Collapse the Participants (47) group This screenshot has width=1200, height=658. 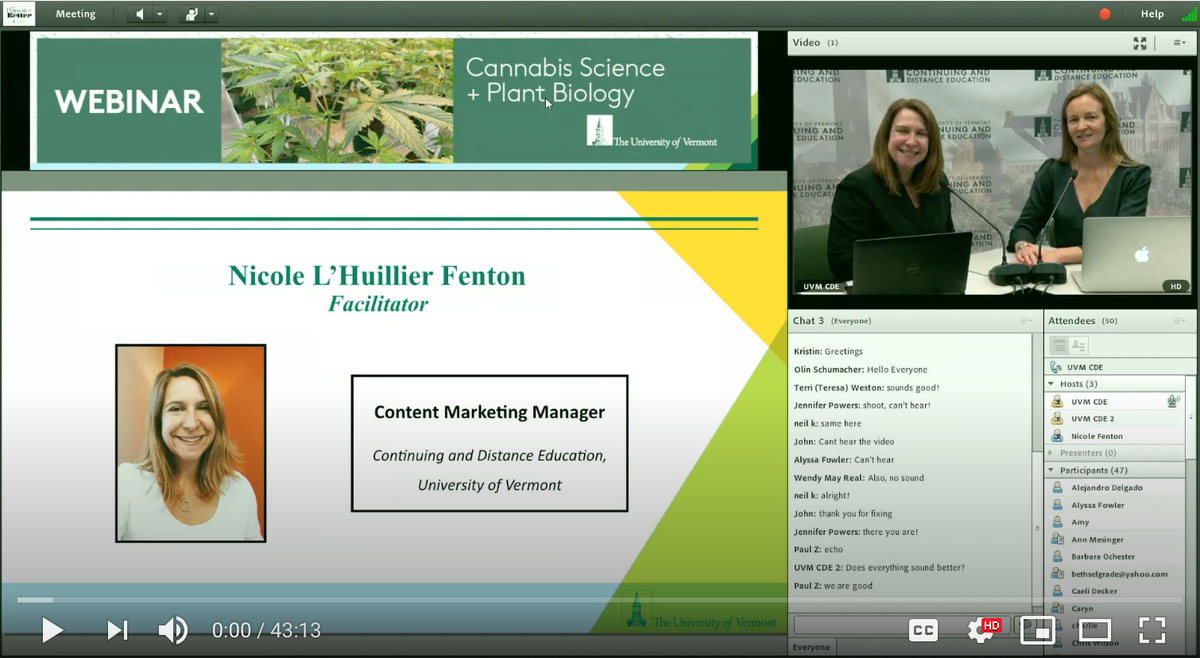tap(1051, 470)
